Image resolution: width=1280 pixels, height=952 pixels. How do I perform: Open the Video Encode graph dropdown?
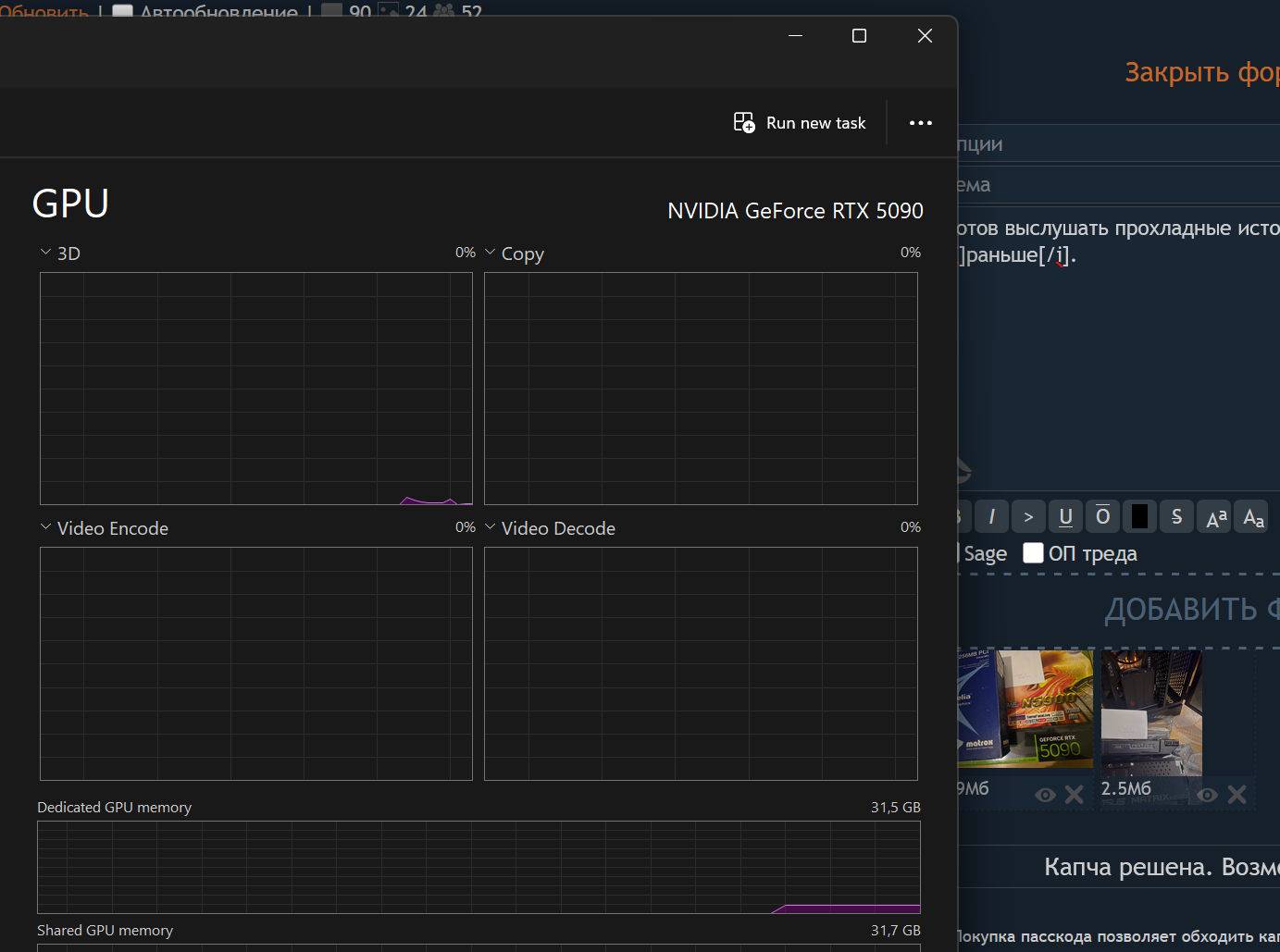[x=45, y=526]
